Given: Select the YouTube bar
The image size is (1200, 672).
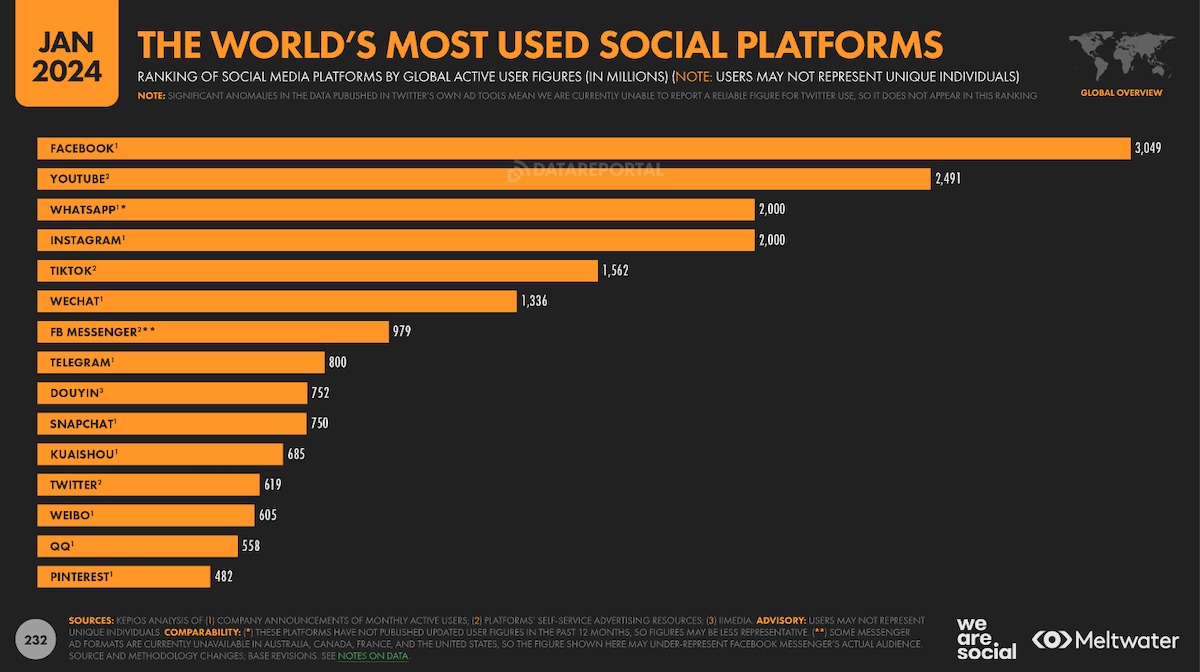Looking at the screenshot, I should [x=484, y=179].
